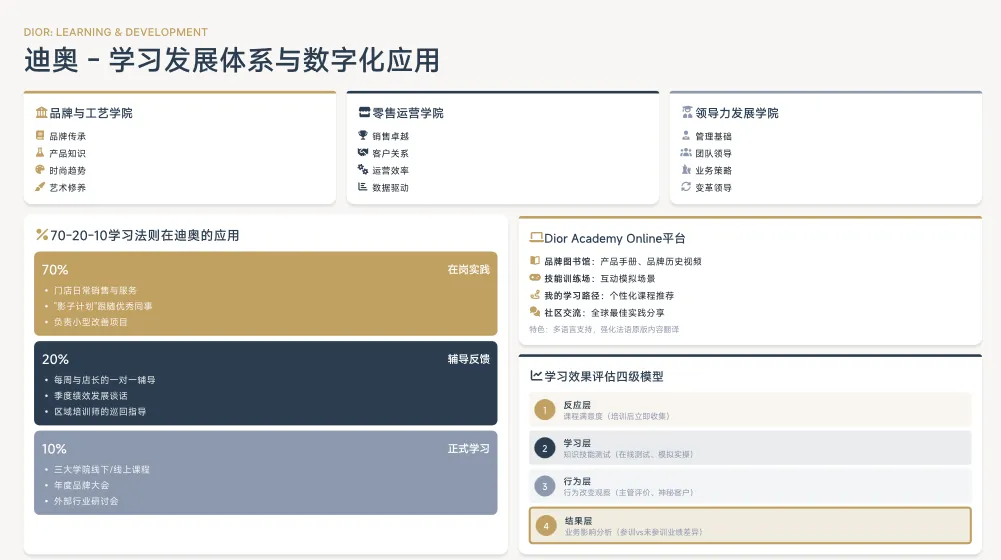Click the bullet 三大学院线下/线上课程

102,469
